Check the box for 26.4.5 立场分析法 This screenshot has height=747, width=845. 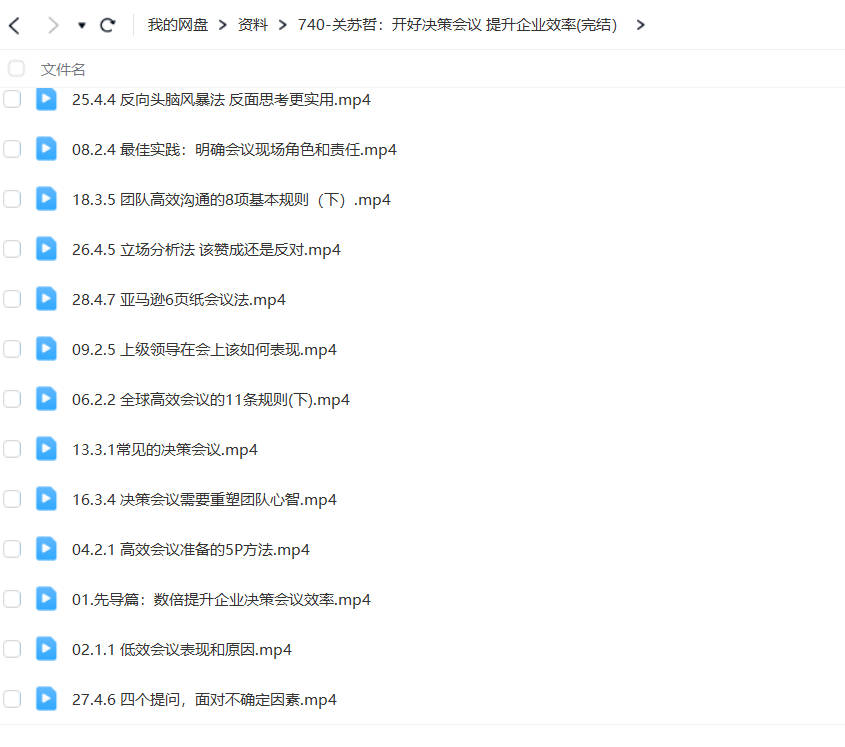(x=12, y=249)
